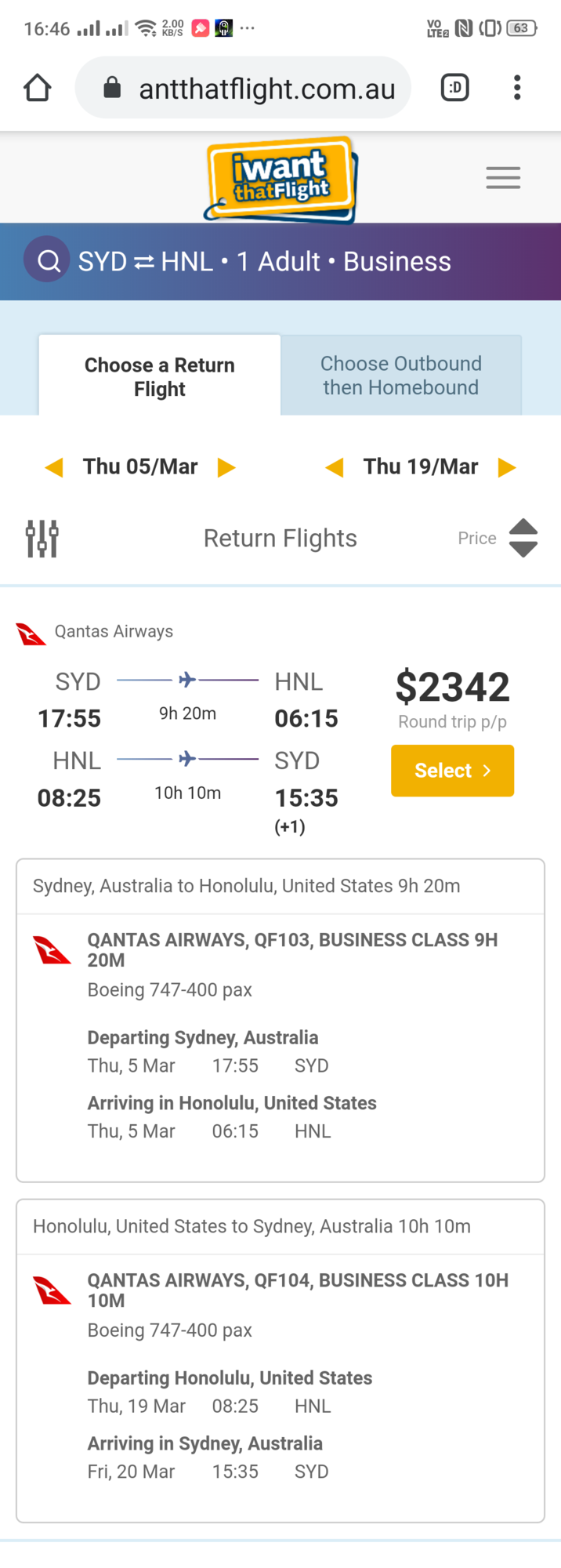Collapse the Sydney to Honolulu segment header
The image size is (561, 1568).
(280, 886)
